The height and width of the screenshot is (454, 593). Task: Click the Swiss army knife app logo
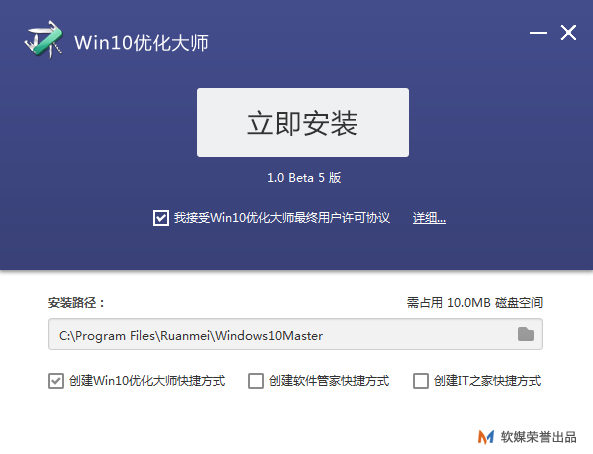pyautogui.click(x=44, y=40)
